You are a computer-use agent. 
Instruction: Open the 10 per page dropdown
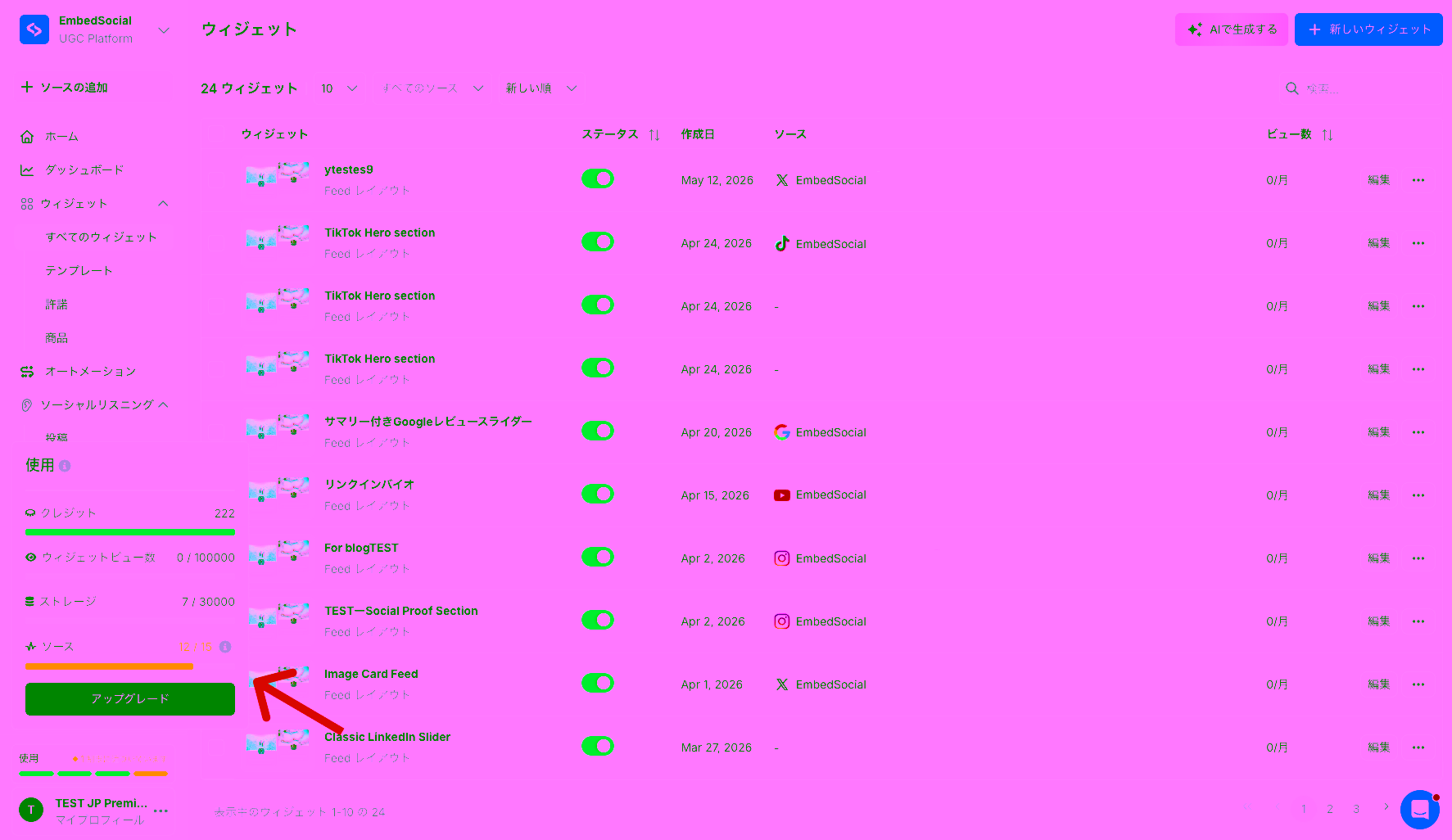click(x=339, y=88)
